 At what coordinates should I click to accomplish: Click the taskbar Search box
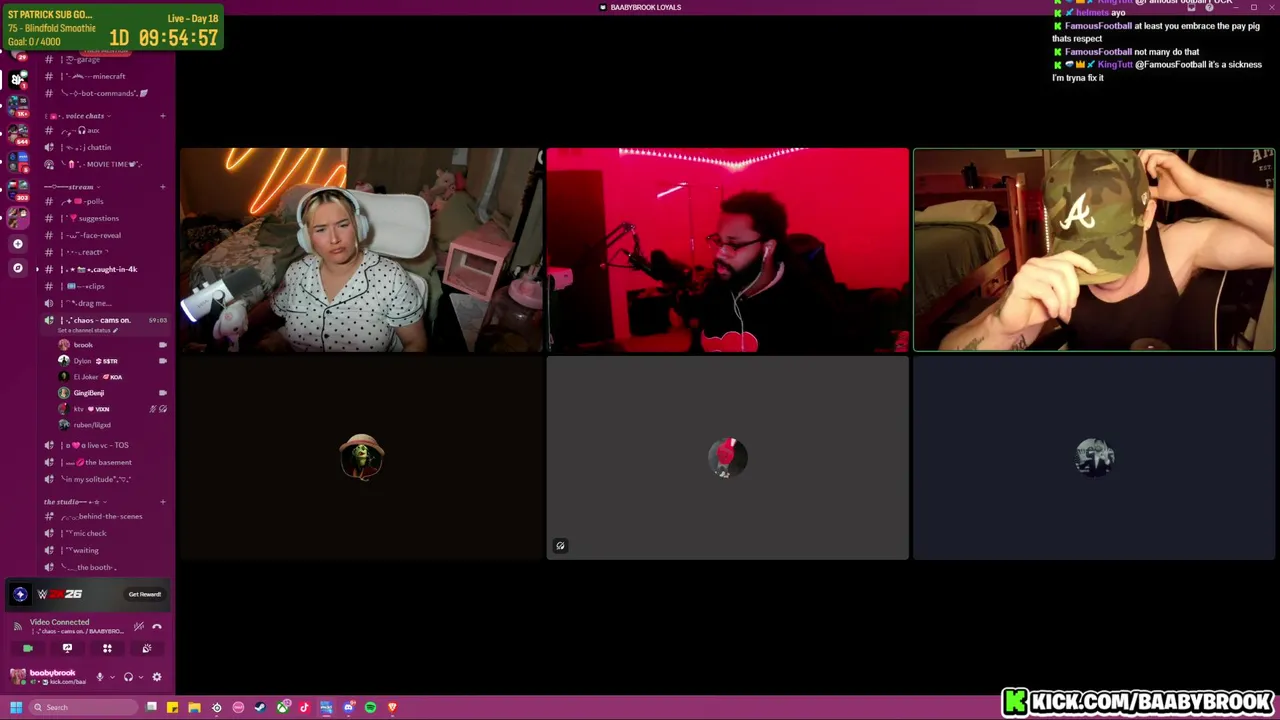[x=85, y=707]
